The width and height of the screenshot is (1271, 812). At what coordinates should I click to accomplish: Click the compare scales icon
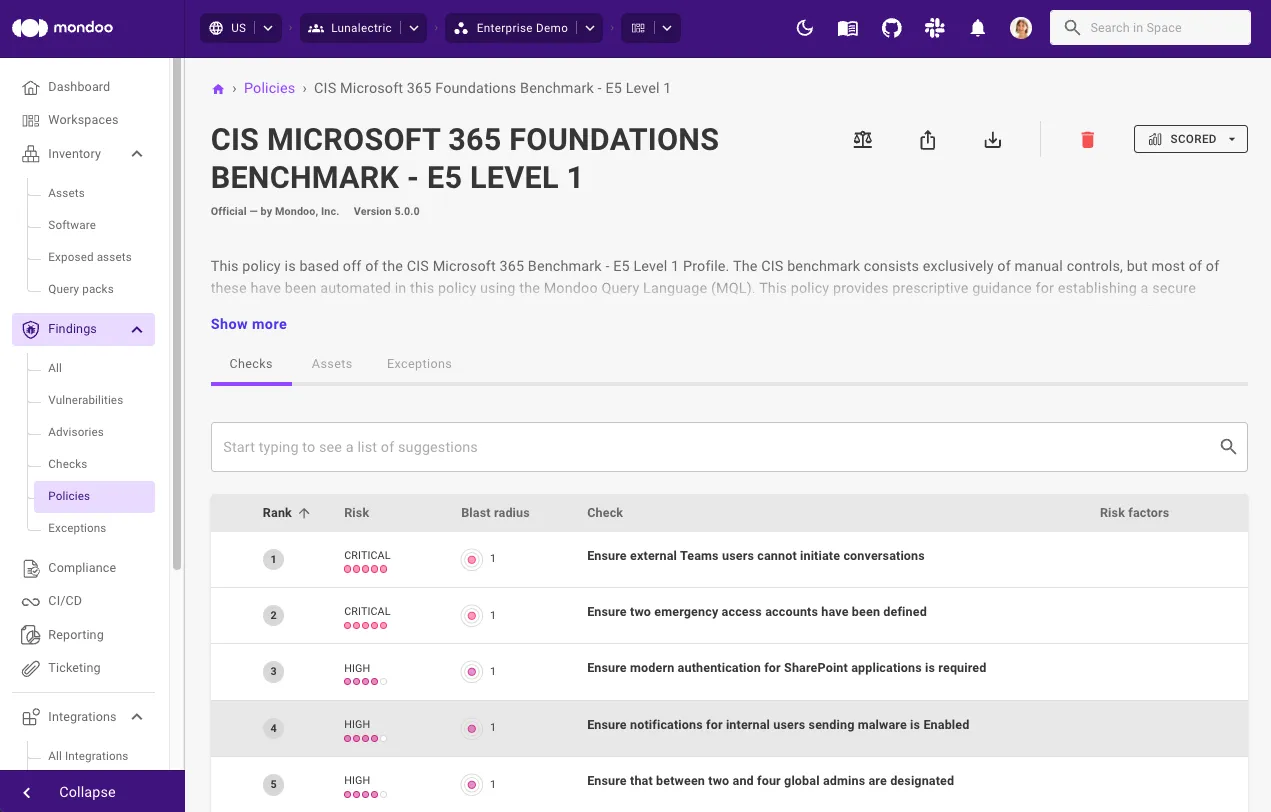(863, 140)
